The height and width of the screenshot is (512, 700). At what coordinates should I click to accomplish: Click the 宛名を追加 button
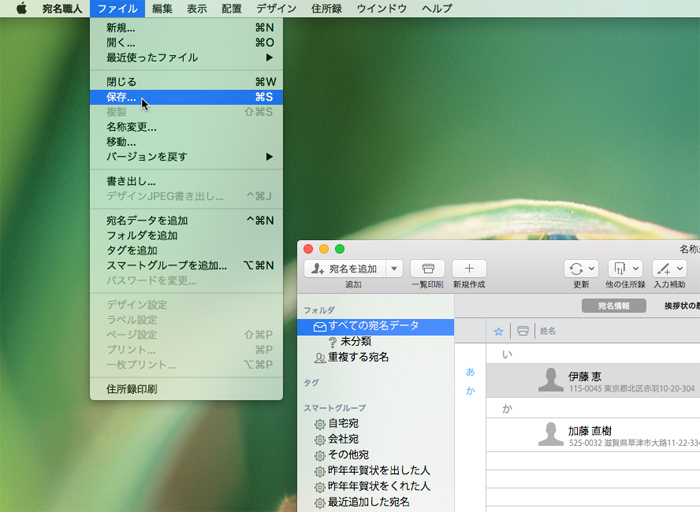click(x=345, y=268)
